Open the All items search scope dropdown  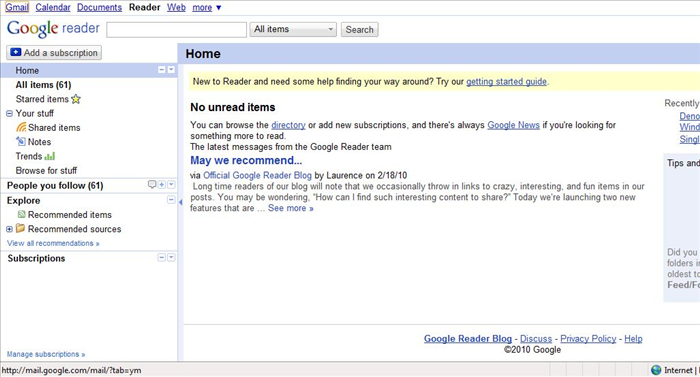coord(293,29)
